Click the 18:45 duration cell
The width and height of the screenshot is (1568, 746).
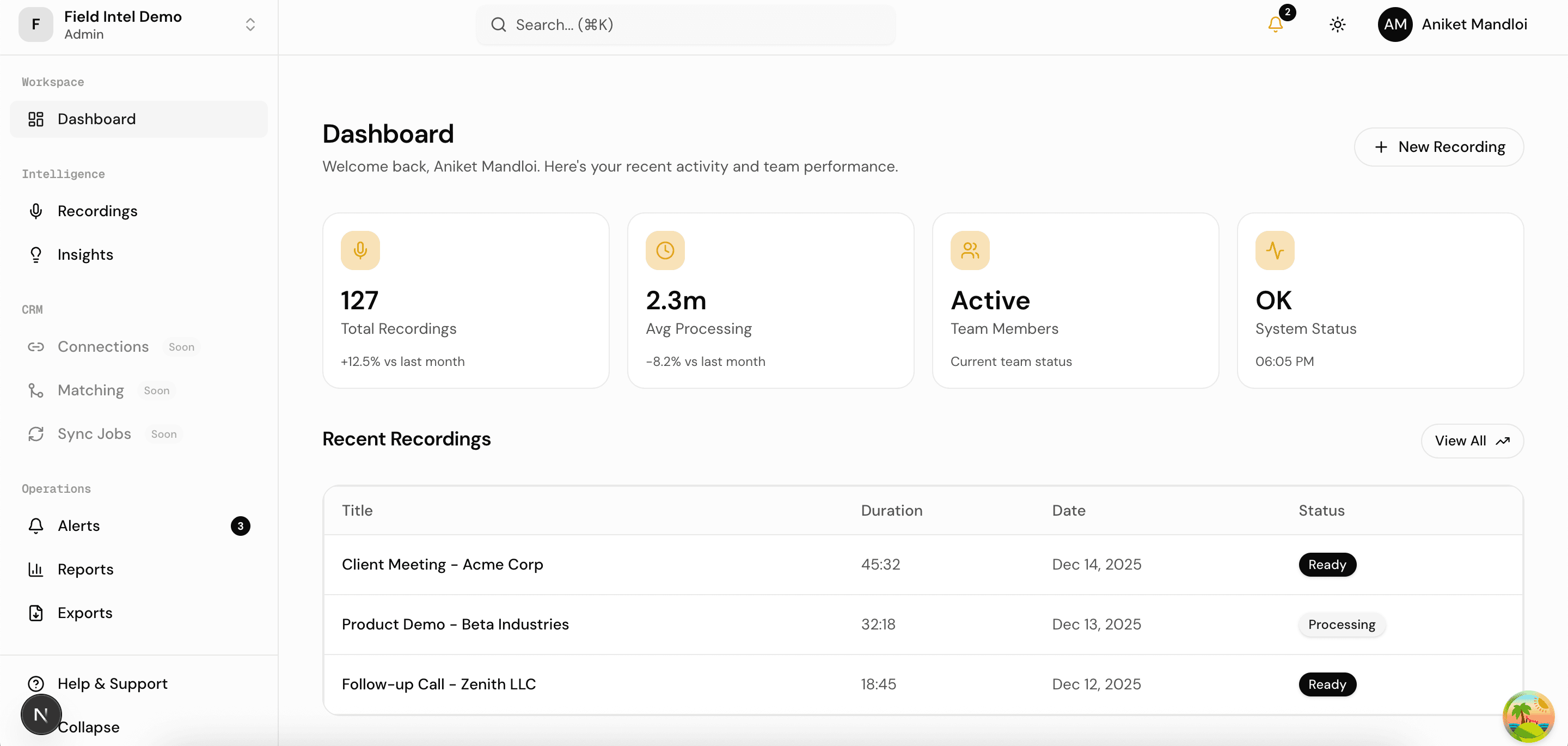[x=878, y=684]
